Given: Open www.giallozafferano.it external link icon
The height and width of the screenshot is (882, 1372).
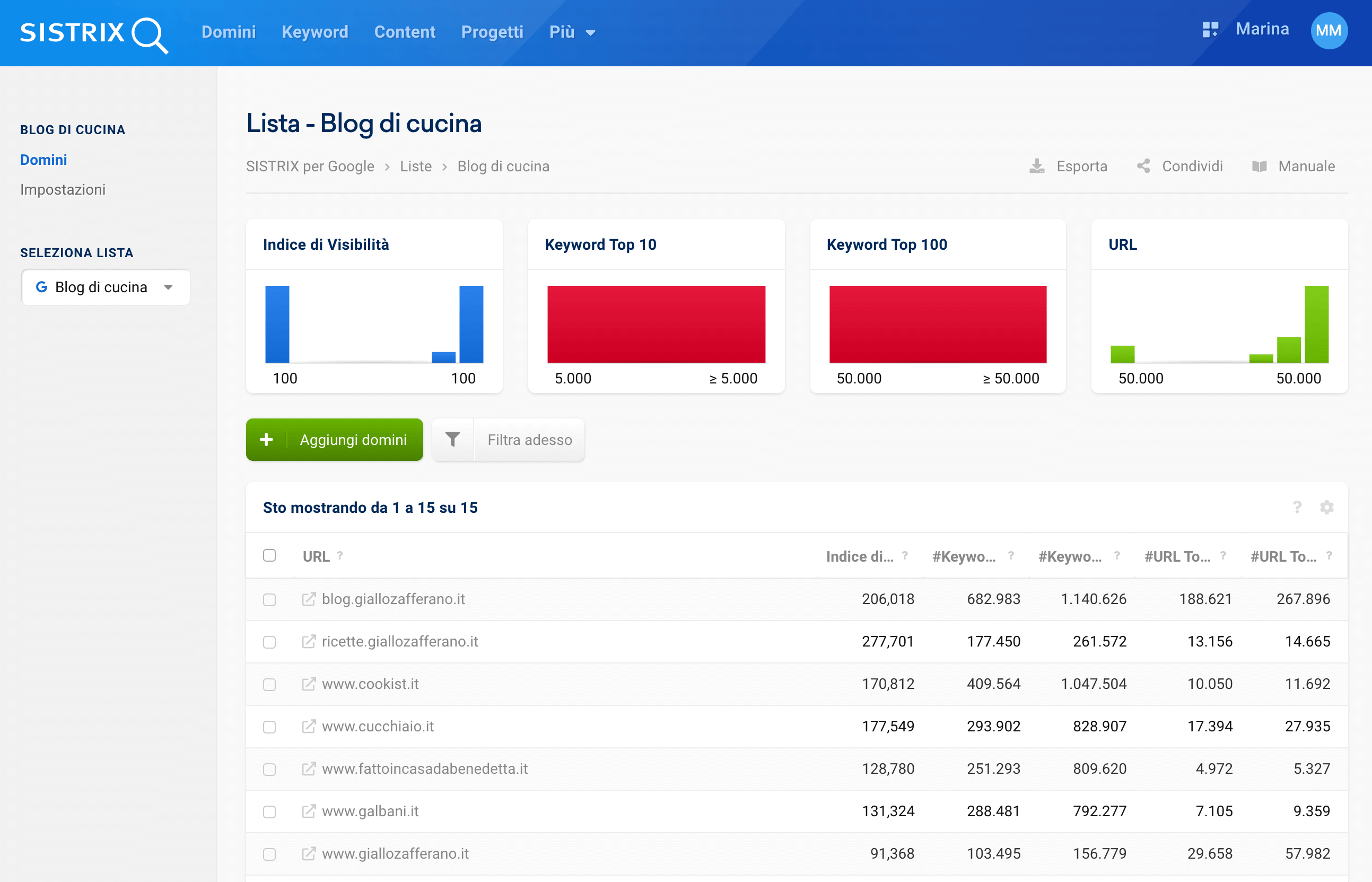Looking at the screenshot, I should tap(309, 853).
